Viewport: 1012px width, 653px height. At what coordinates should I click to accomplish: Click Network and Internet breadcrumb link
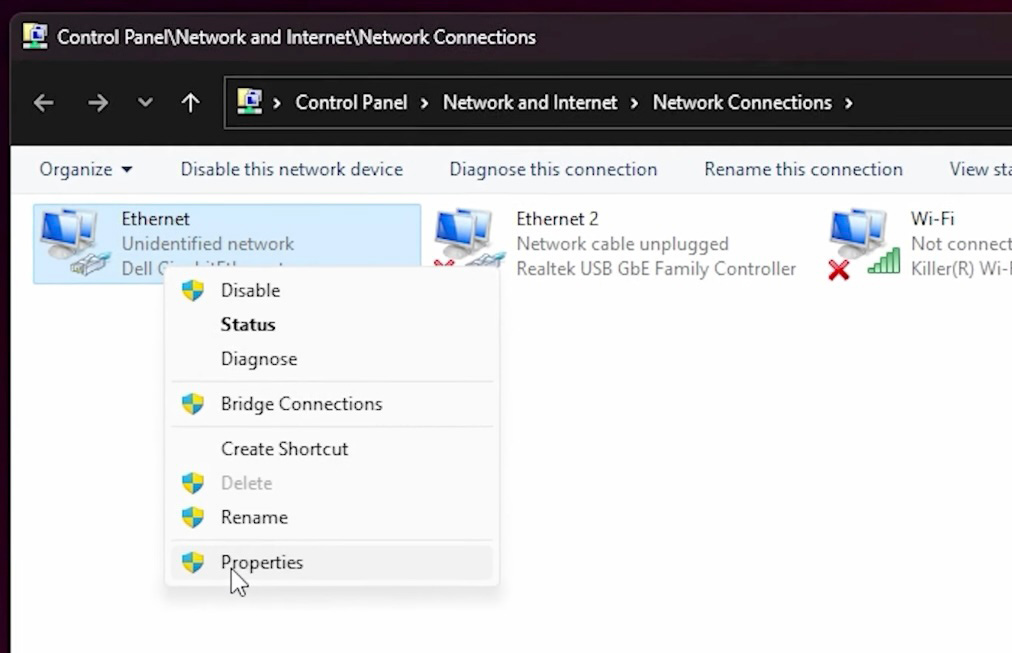coord(530,103)
